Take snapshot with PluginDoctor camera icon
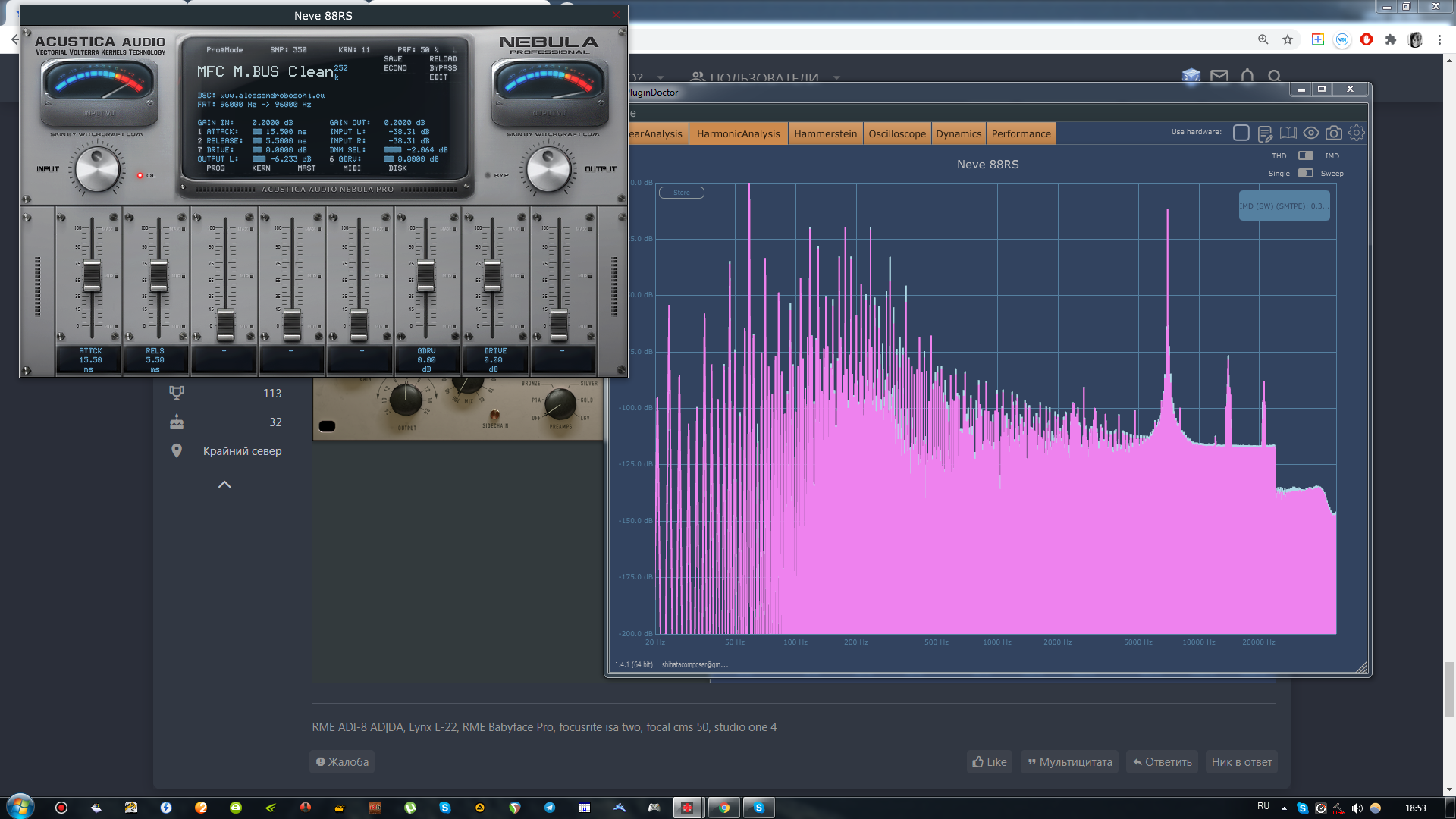 click(x=1334, y=133)
